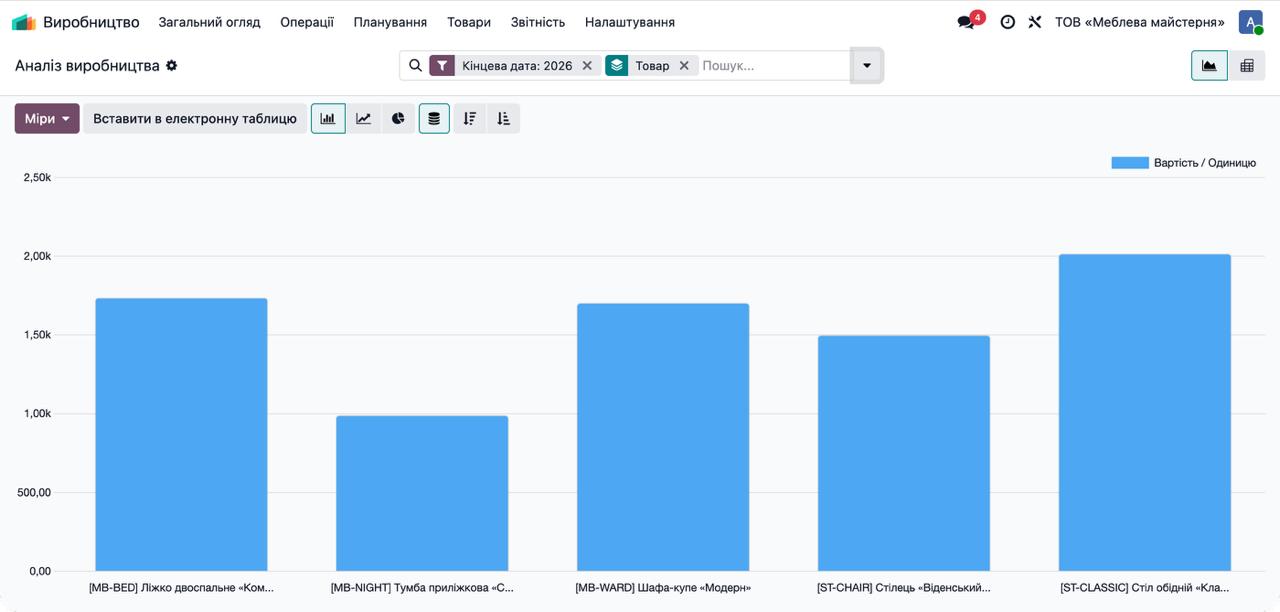Open the ТОВ «Меблева майстерня» company switcher

[1140, 22]
